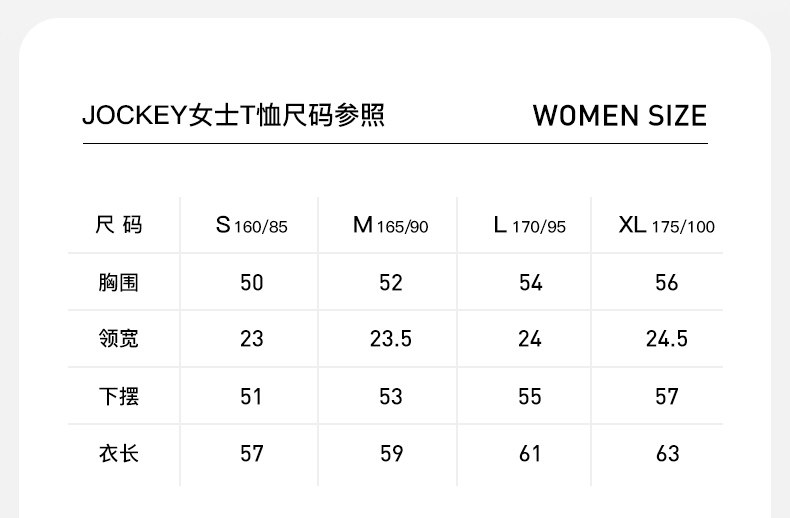Click the L 170/95 size column header

(x=529, y=225)
